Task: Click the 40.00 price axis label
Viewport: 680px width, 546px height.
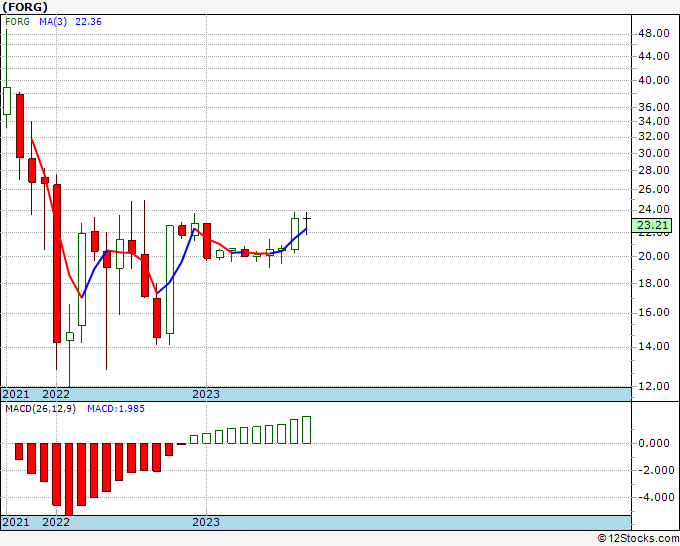Action: tap(654, 80)
